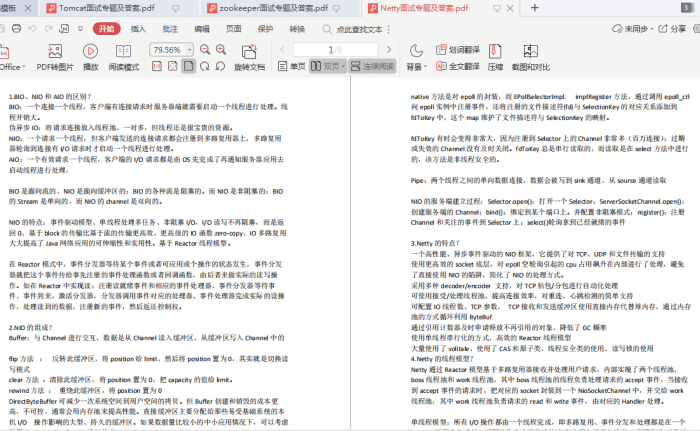Screen dimensions: 700x431
Task: Switch to Tomcat面试专题及答案.pdf tab
Action: [x=107, y=8]
